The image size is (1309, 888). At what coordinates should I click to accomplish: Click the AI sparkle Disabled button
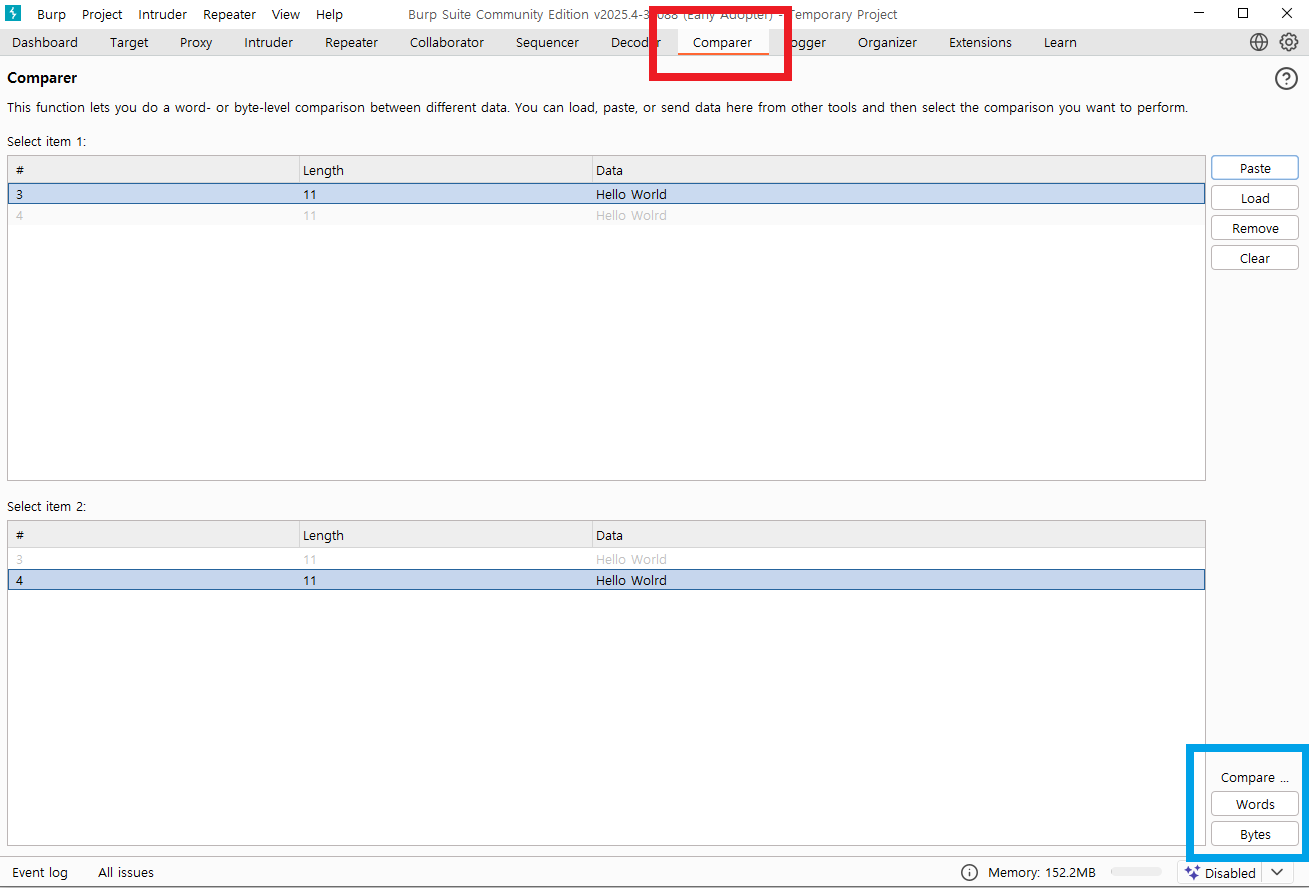point(1220,872)
